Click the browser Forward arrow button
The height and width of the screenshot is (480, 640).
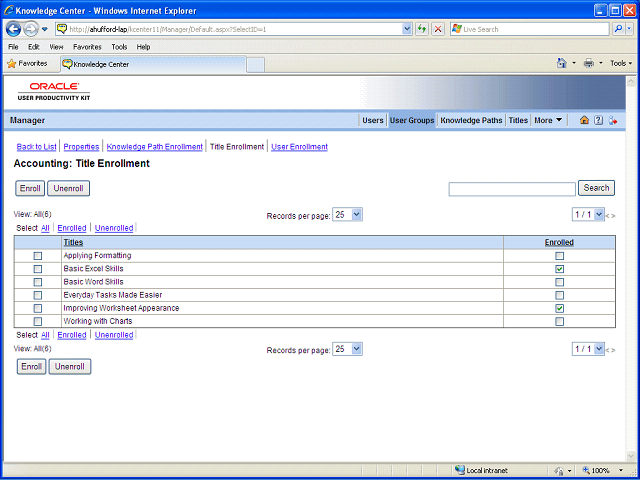(x=31, y=29)
